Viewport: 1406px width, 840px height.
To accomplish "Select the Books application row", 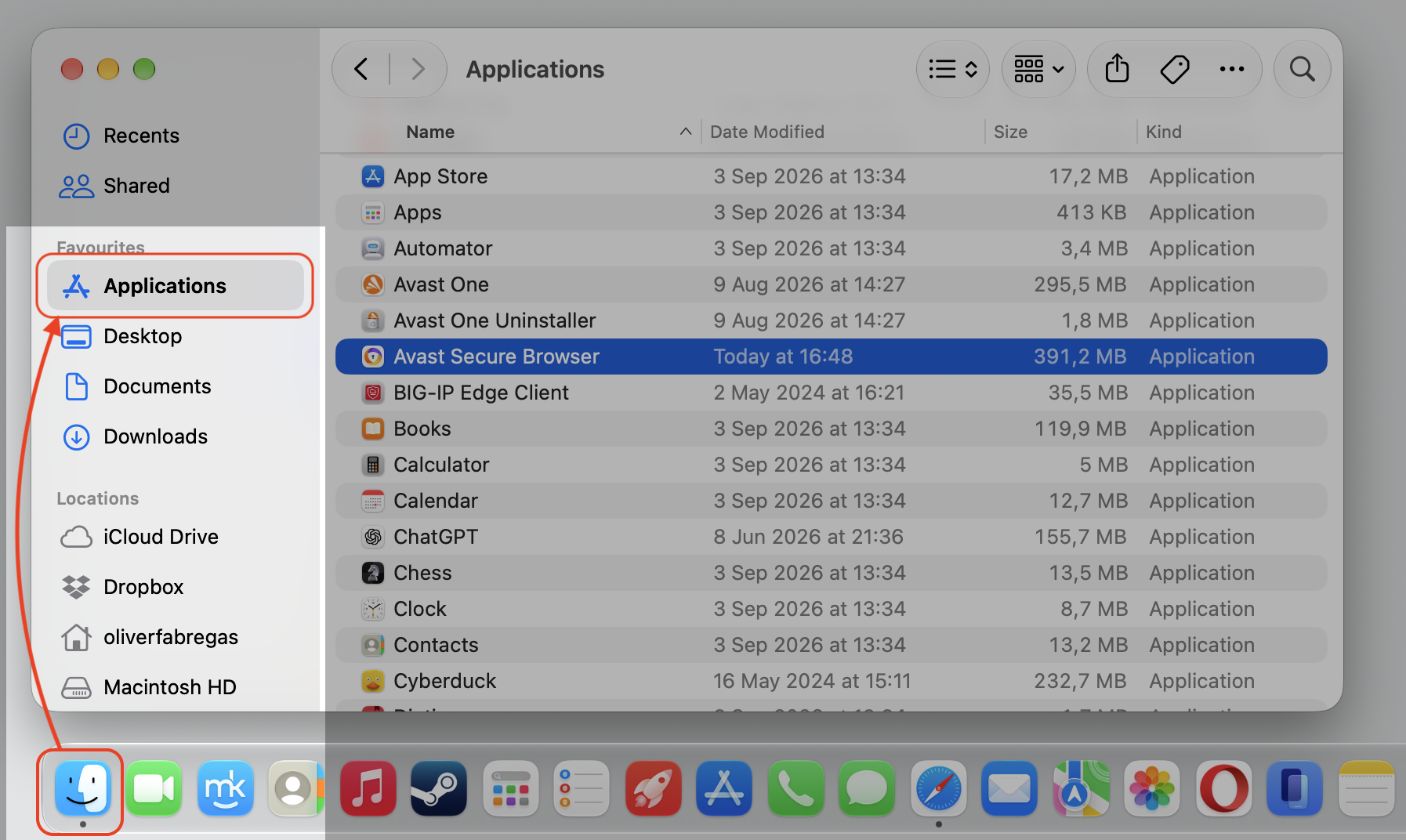I will pos(832,429).
